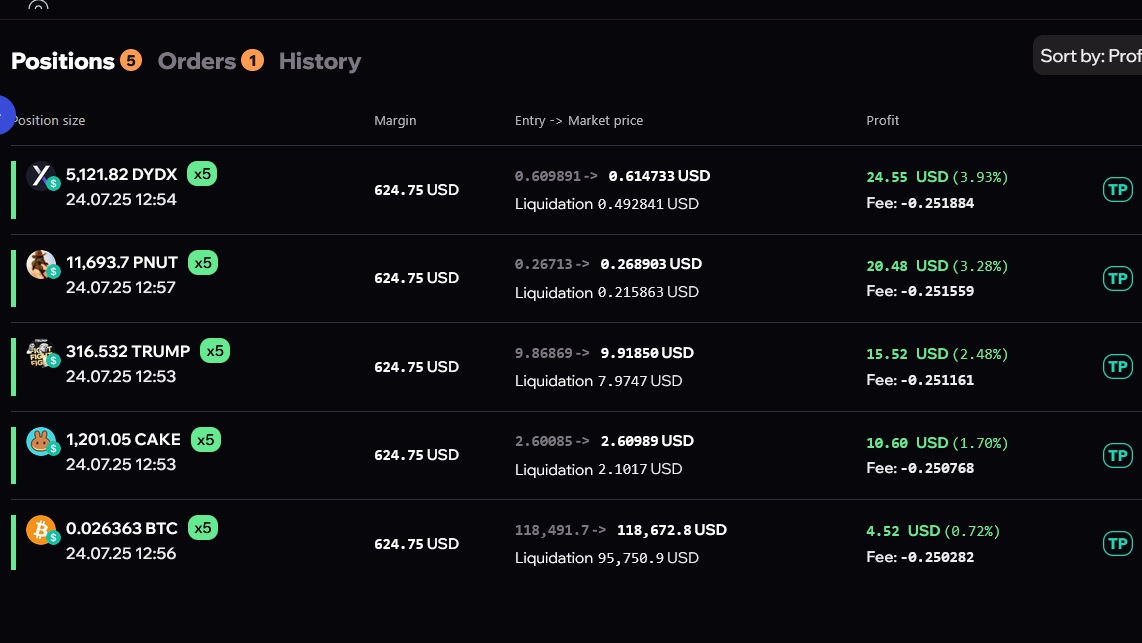Screen dimensions: 1142x643
Task: Click Fee -0.251559 on PNUT row
Action: click(x=920, y=291)
